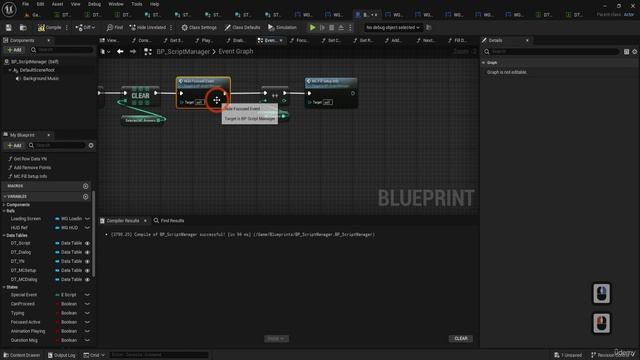Click icon beside debug object dropdown
The width and height of the screenshot is (640, 360).
pos(429,28)
